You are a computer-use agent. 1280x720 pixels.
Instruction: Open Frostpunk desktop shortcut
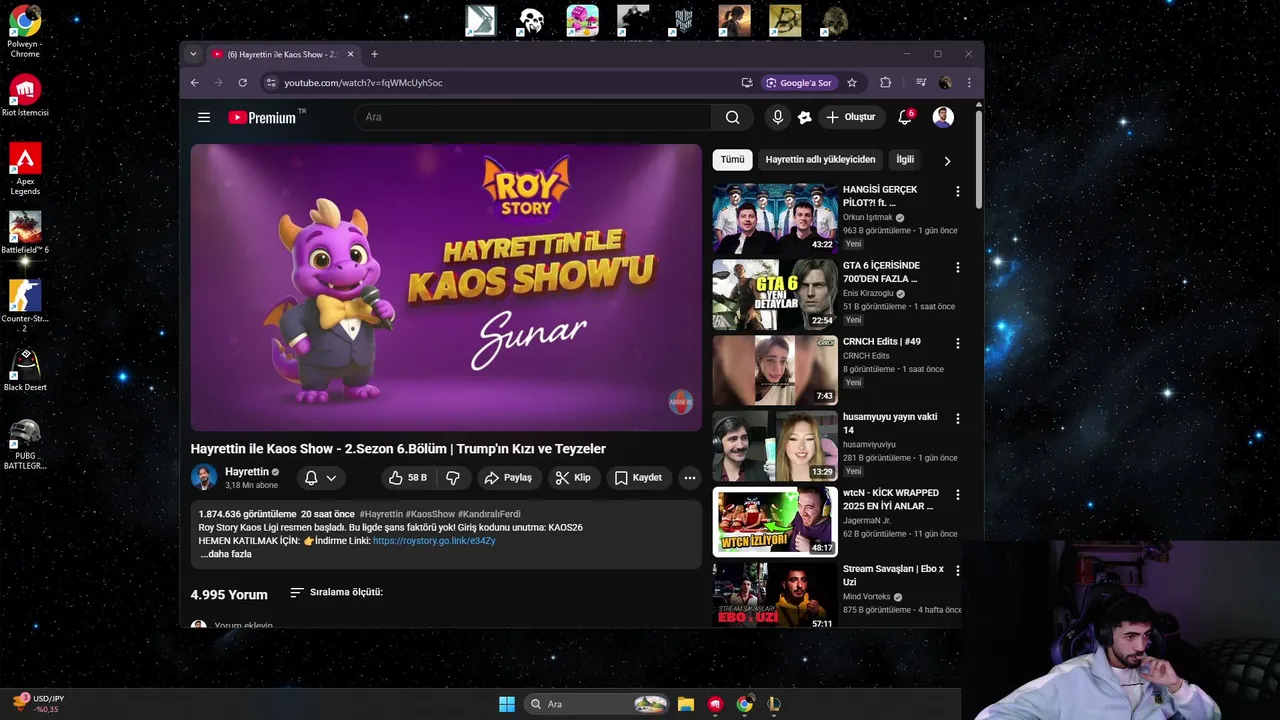click(x=683, y=20)
